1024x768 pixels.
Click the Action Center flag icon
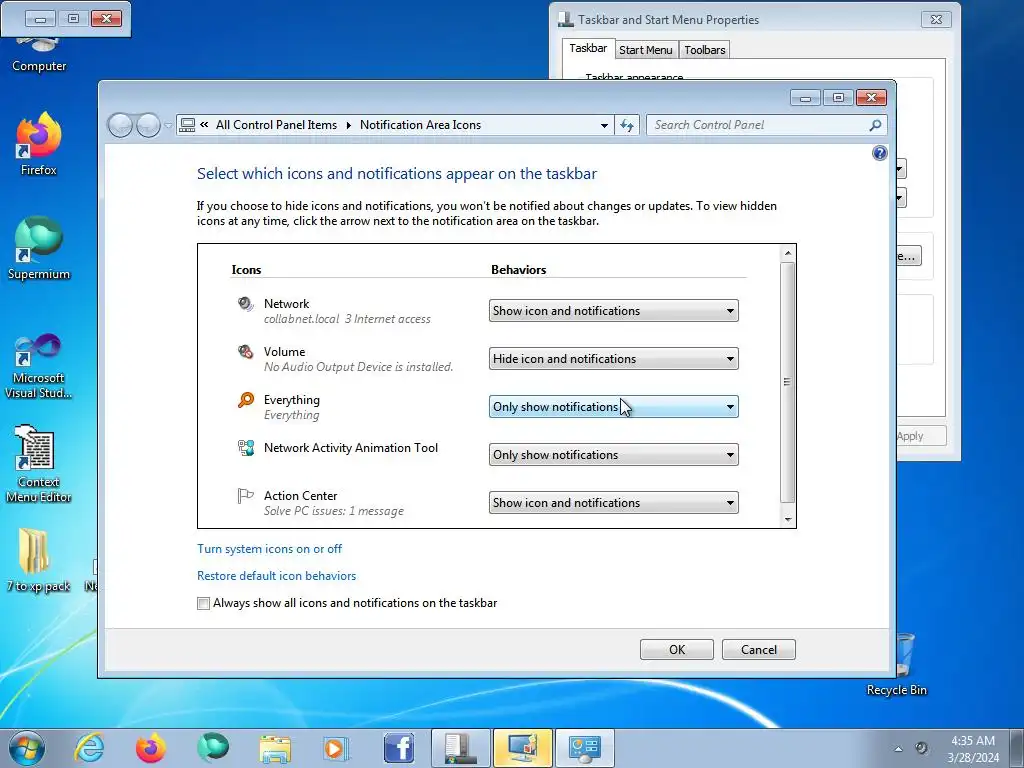246,496
